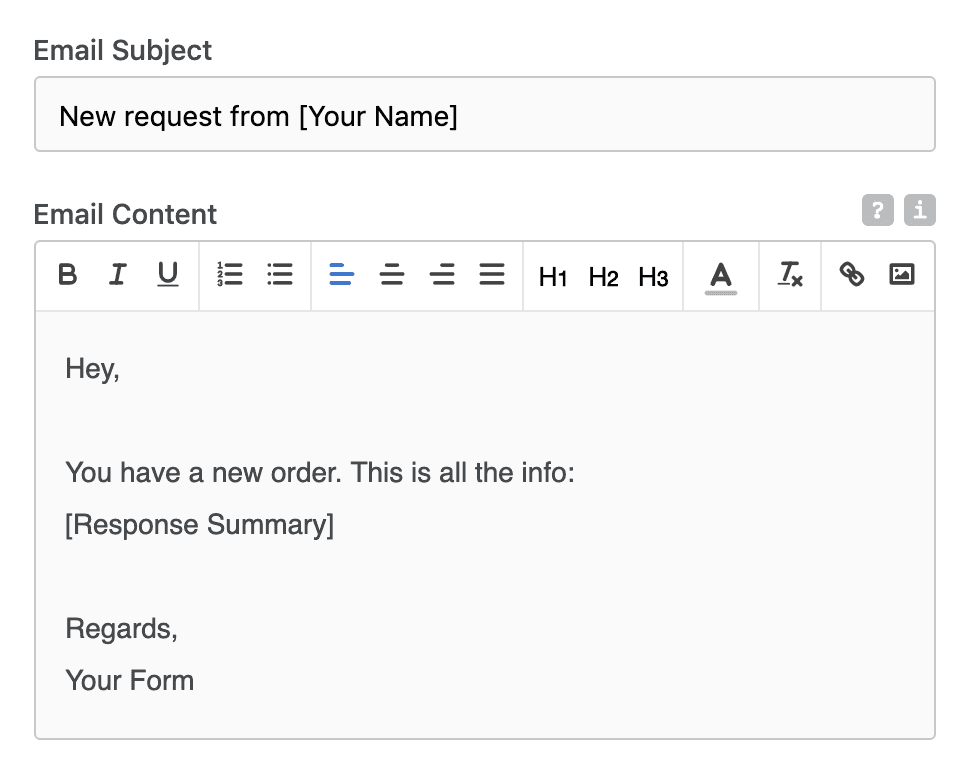Toggle underline formatting
This screenshot has height=768, width=974.
click(x=168, y=274)
